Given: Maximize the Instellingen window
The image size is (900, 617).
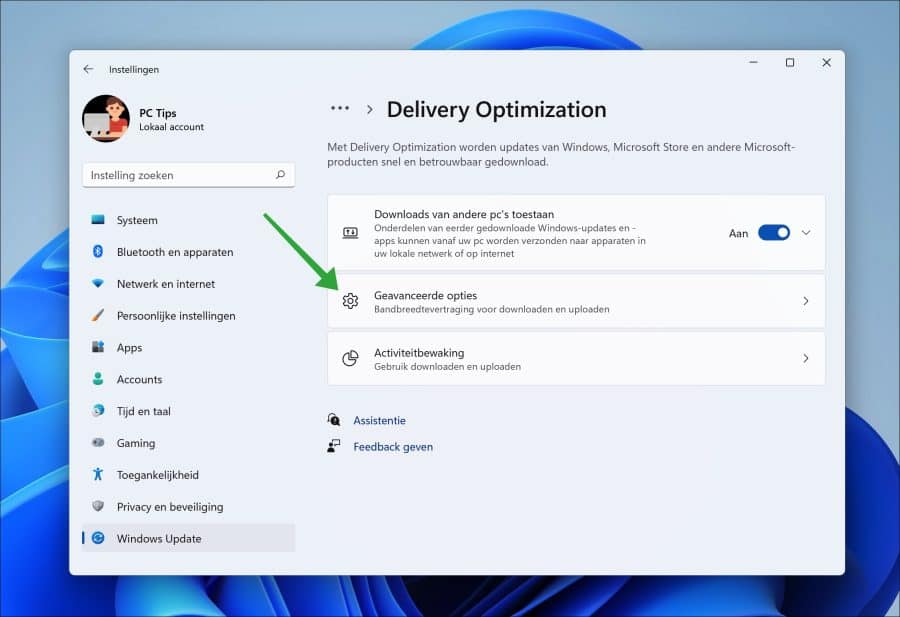Looking at the screenshot, I should click(x=790, y=62).
